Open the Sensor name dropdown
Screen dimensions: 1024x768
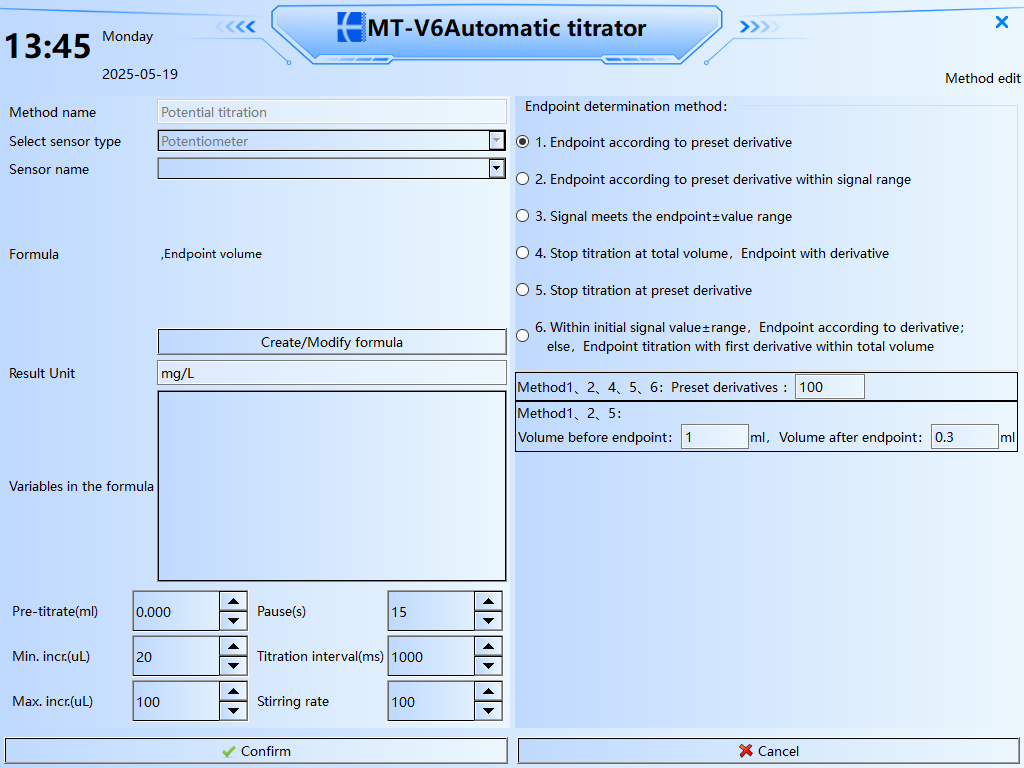click(496, 168)
